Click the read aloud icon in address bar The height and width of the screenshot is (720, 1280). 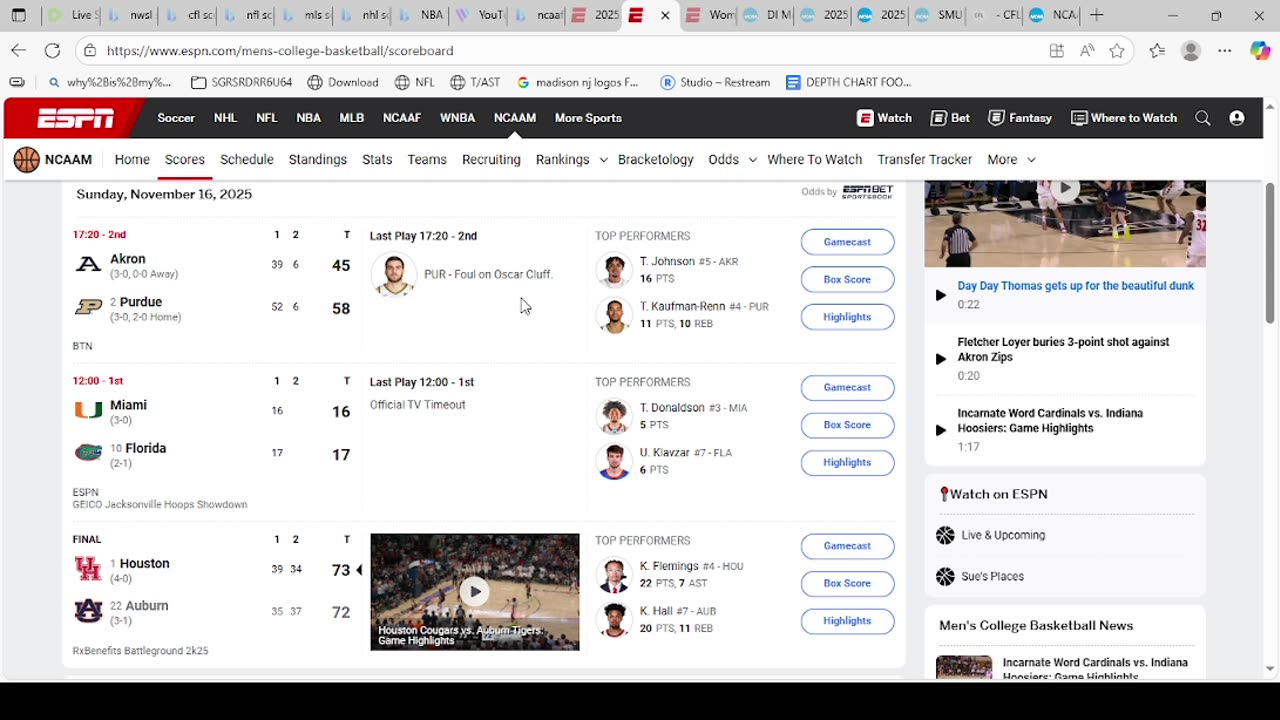(1087, 51)
